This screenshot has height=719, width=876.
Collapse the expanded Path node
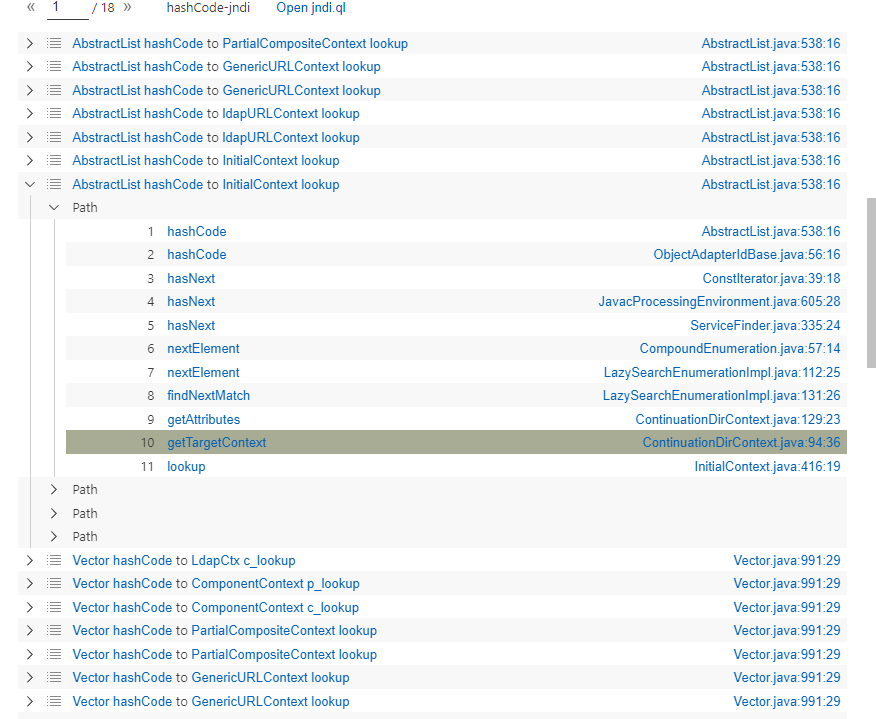(x=54, y=208)
